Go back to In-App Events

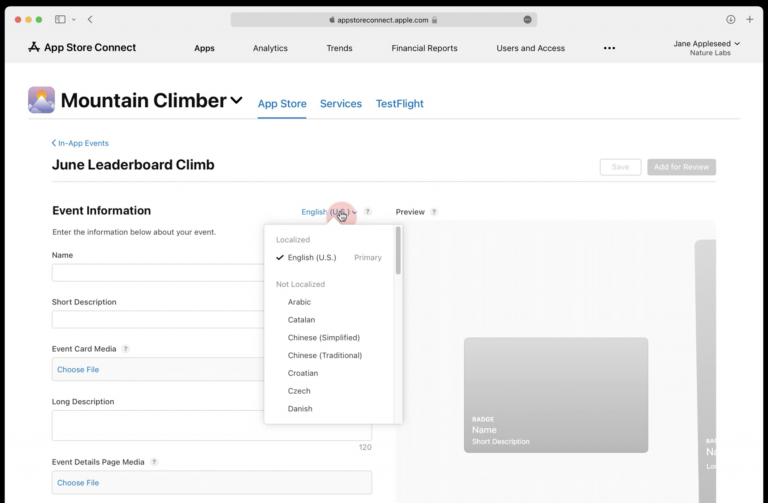80,143
